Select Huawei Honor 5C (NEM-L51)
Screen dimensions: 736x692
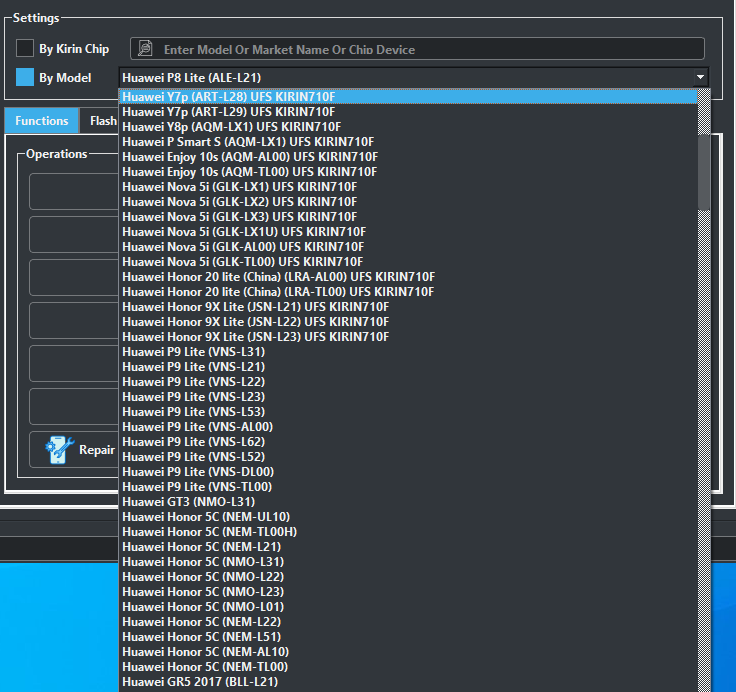click(x=408, y=638)
